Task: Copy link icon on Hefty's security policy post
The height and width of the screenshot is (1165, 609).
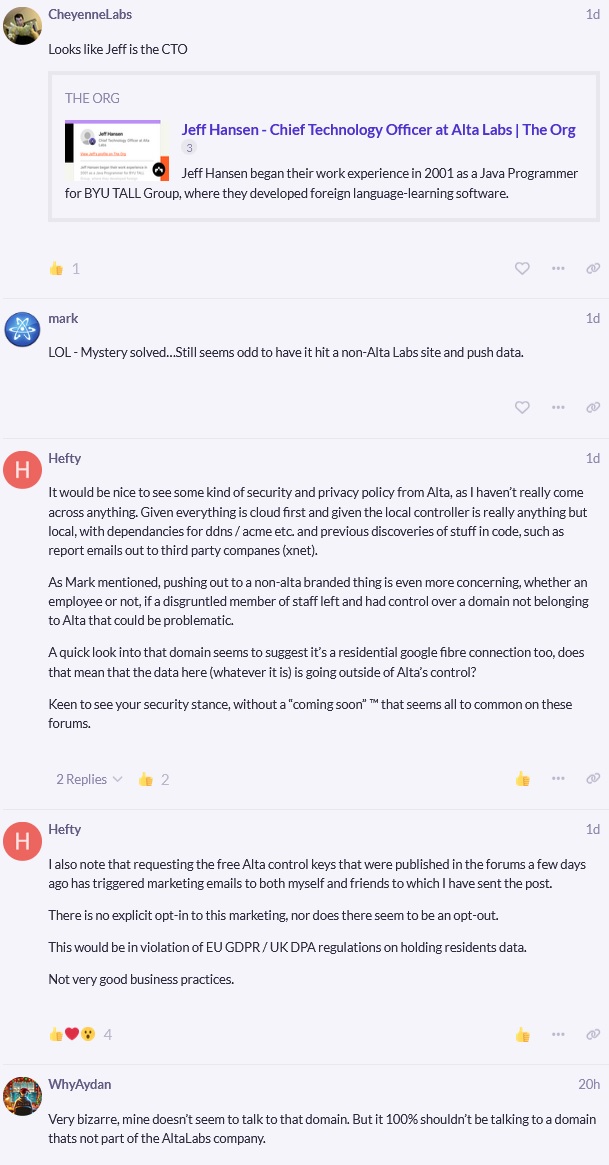Action: [x=593, y=778]
